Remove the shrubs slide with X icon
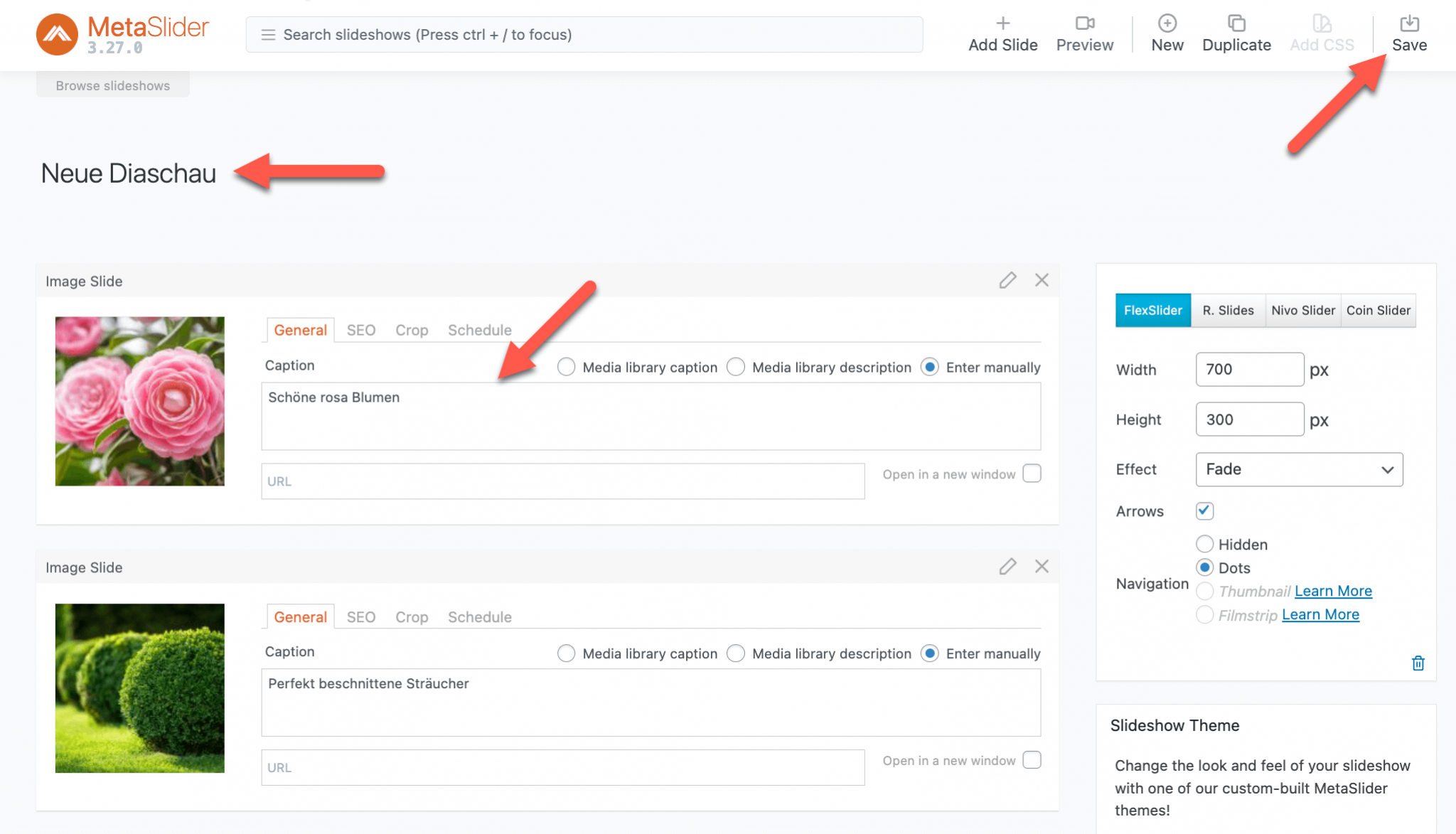 pyautogui.click(x=1042, y=567)
